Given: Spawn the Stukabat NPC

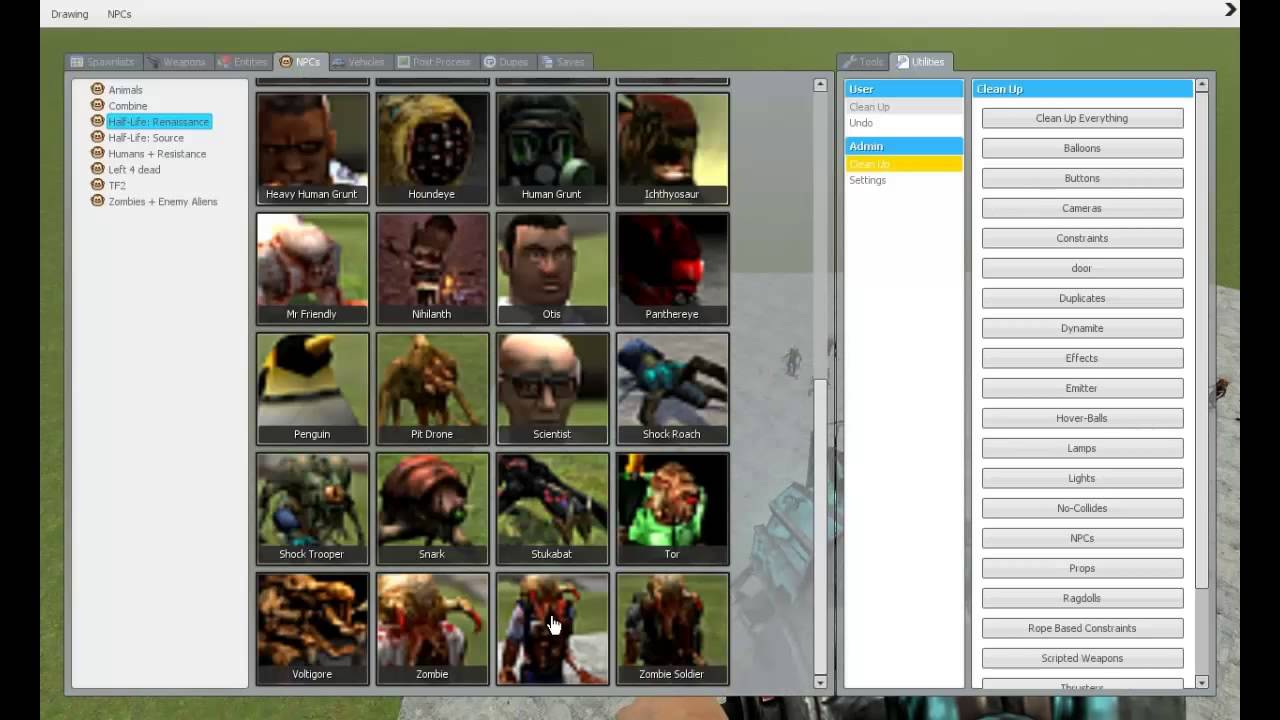Looking at the screenshot, I should [x=552, y=509].
